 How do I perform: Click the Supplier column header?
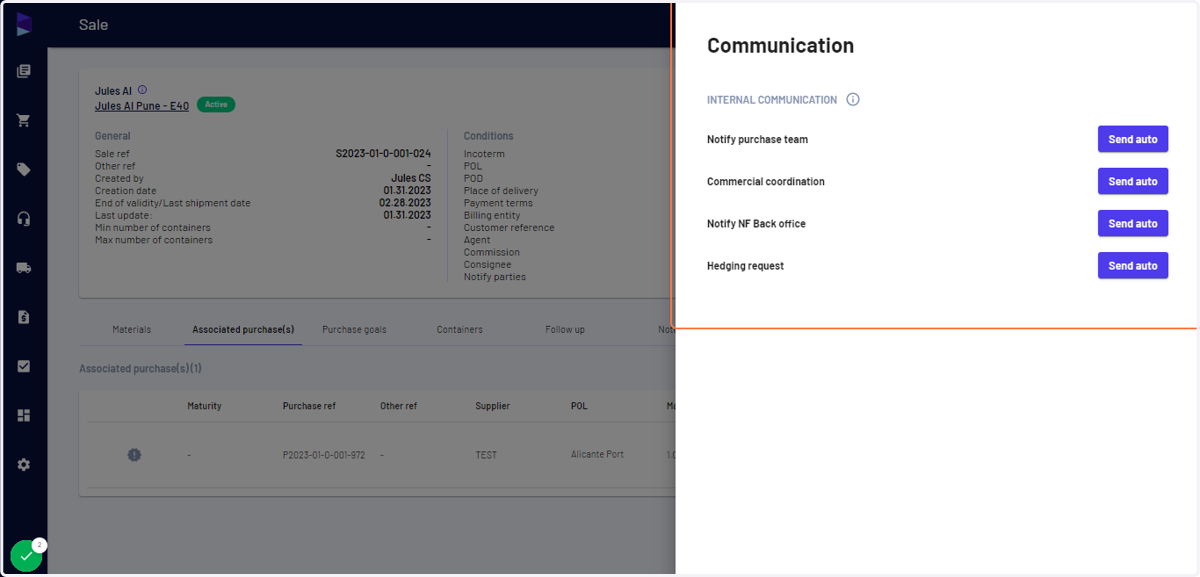(492, 406)
